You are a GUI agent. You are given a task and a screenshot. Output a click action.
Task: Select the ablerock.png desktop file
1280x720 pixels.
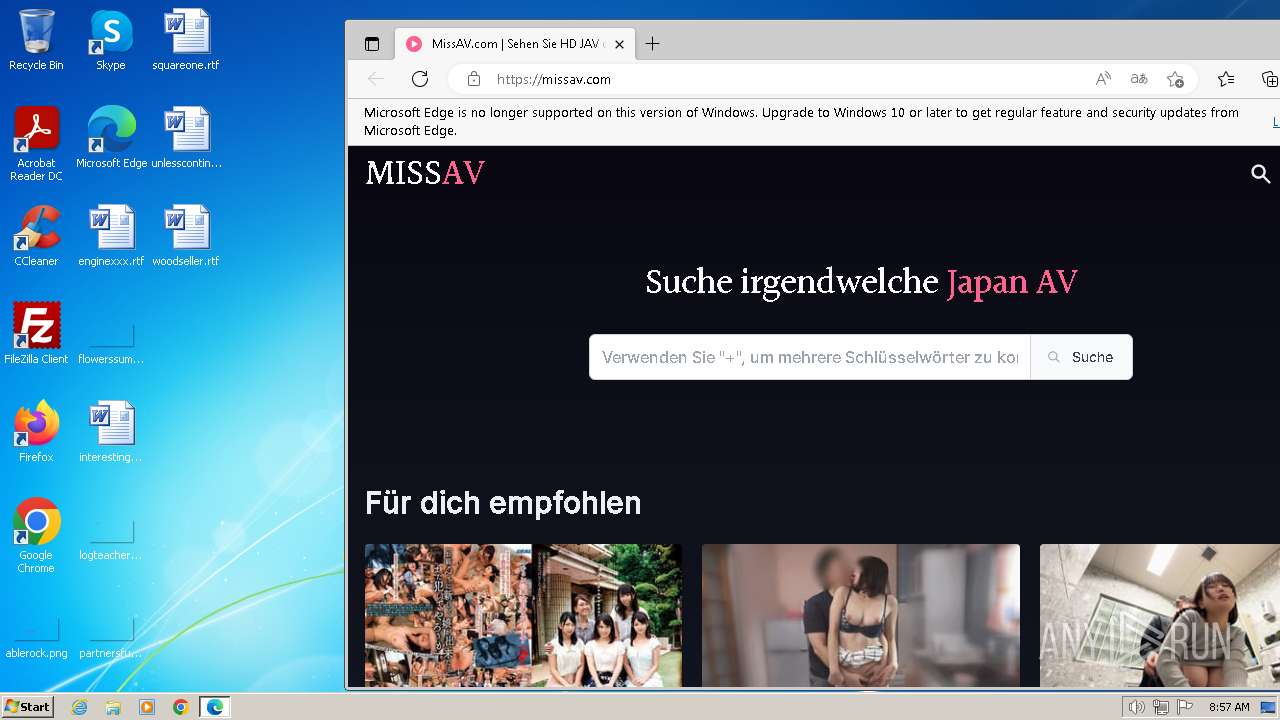click(x=36, y=638)
